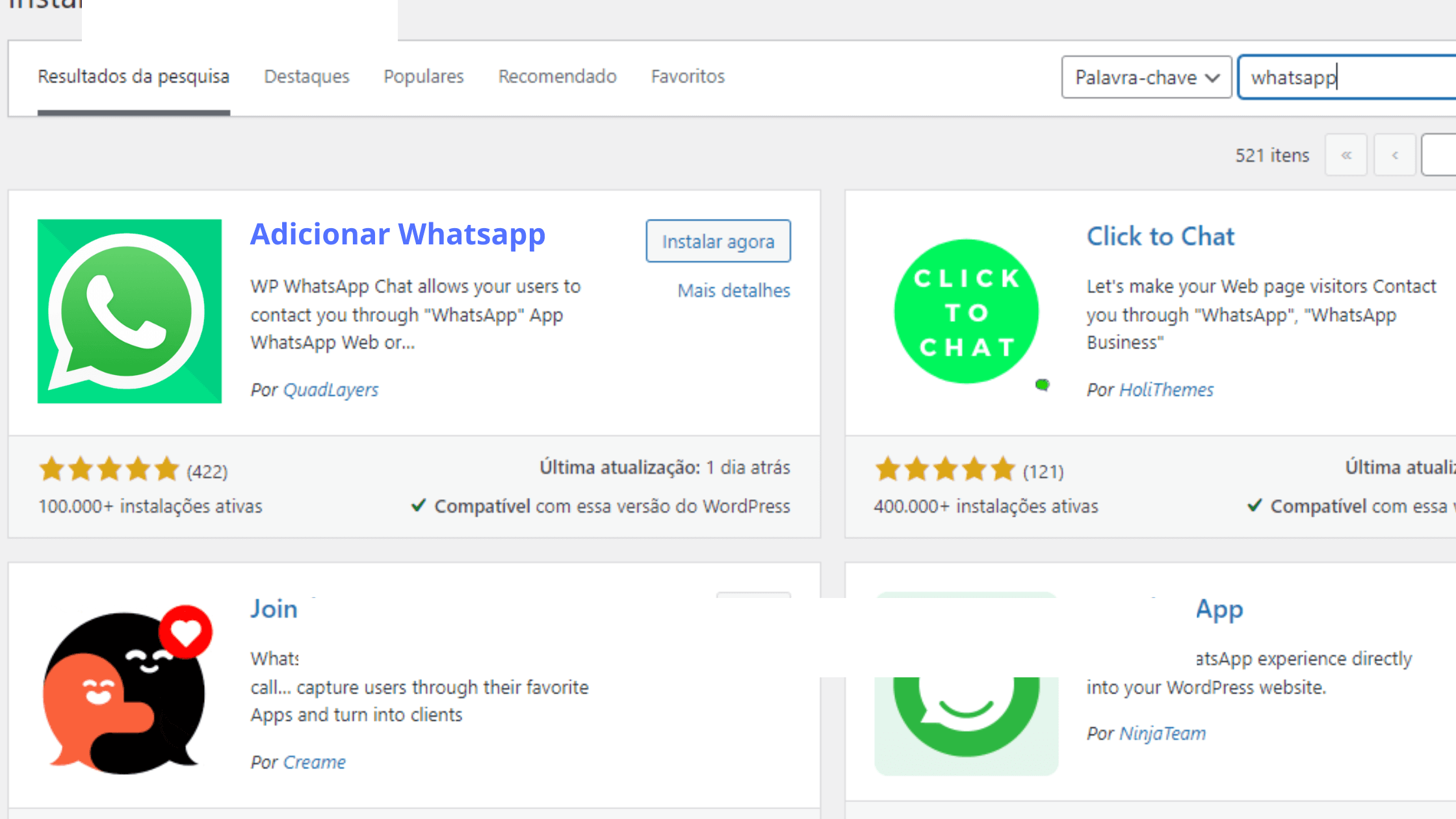Switch to the Destaques tab
The image size is (1456, 819).
click(x=307, y=77)
